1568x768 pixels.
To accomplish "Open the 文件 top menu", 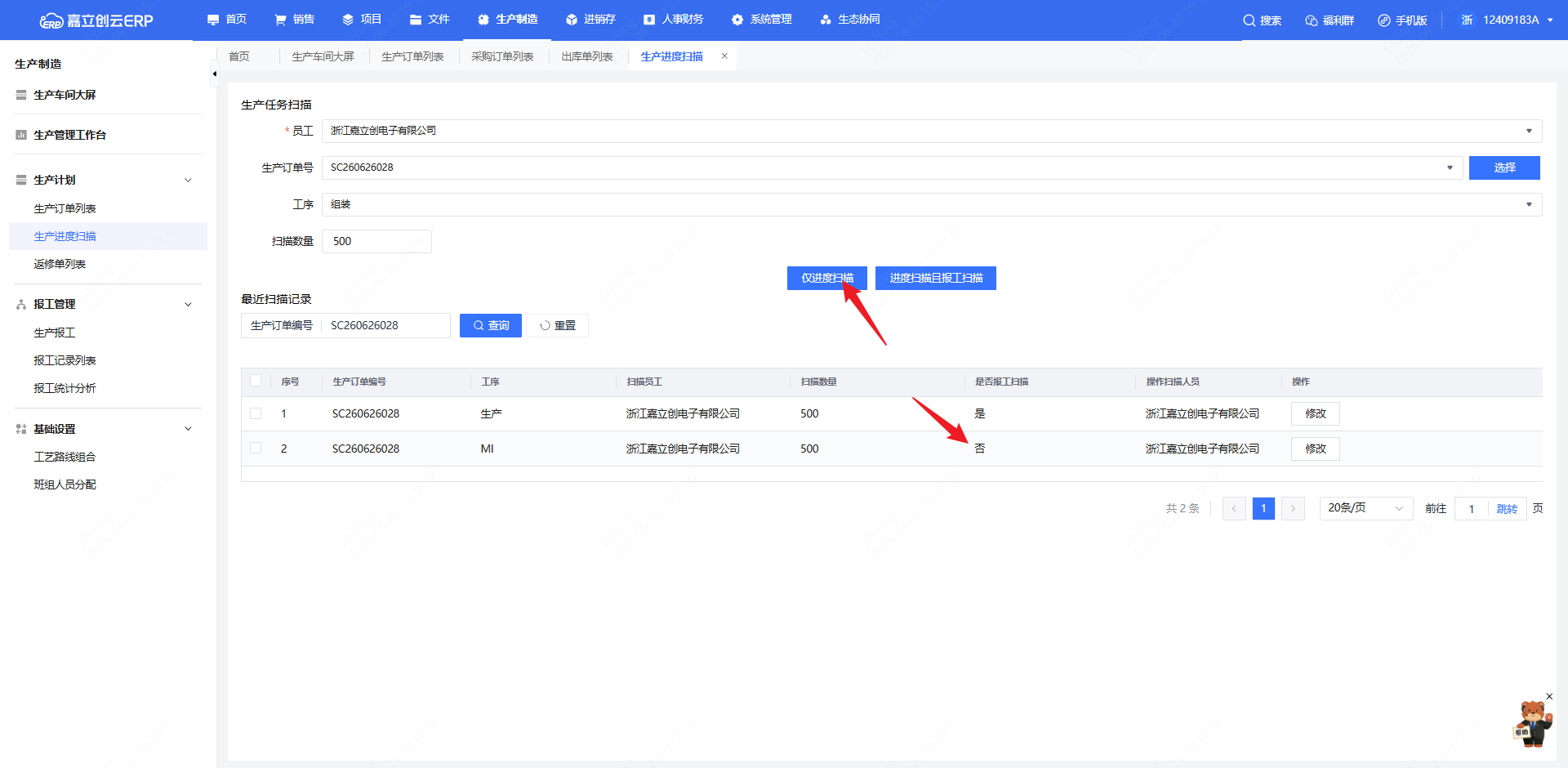I will pos(430,20).
